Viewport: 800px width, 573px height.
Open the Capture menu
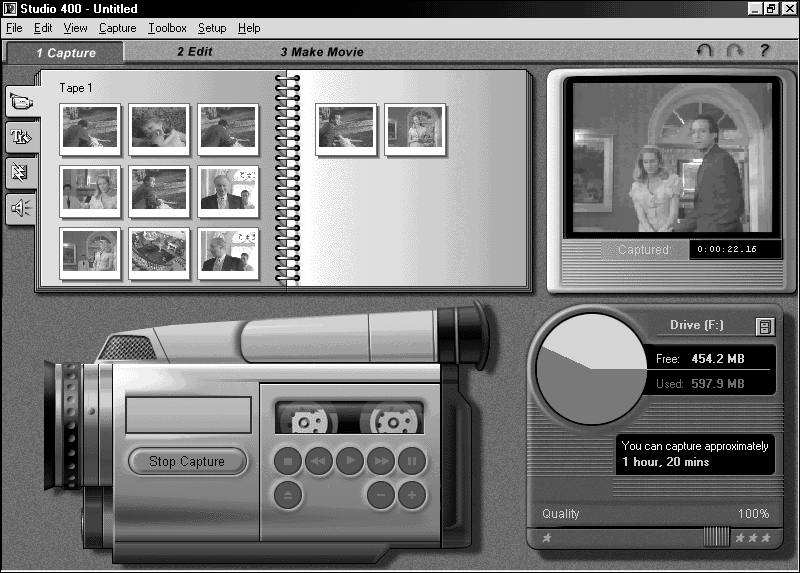click(x=117, y=28)
